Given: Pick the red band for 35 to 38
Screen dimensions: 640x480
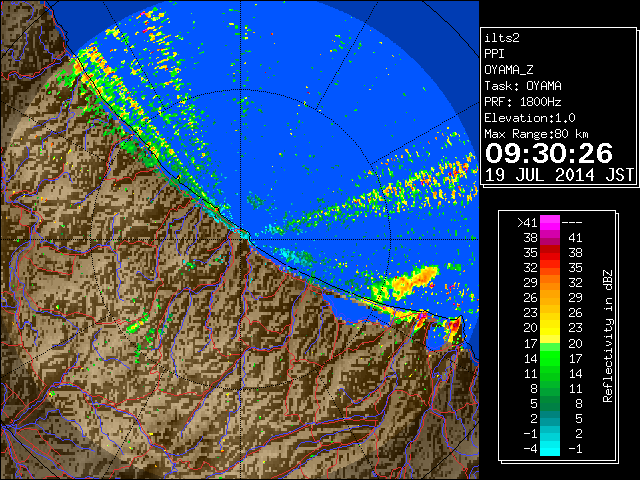Looking at the screenshot, I should click(550, 253).
